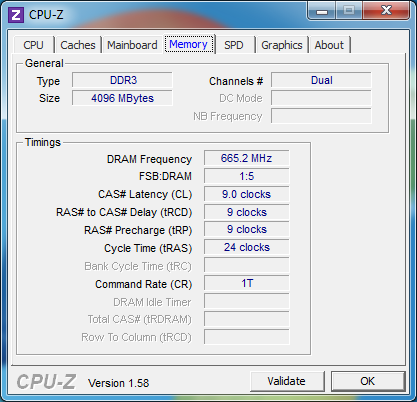The width and height of the screenshot is (417, 402).
Task: Click the CPU-Z purple Z title icon
Action: pyautogui.click(x=16, y=15)
